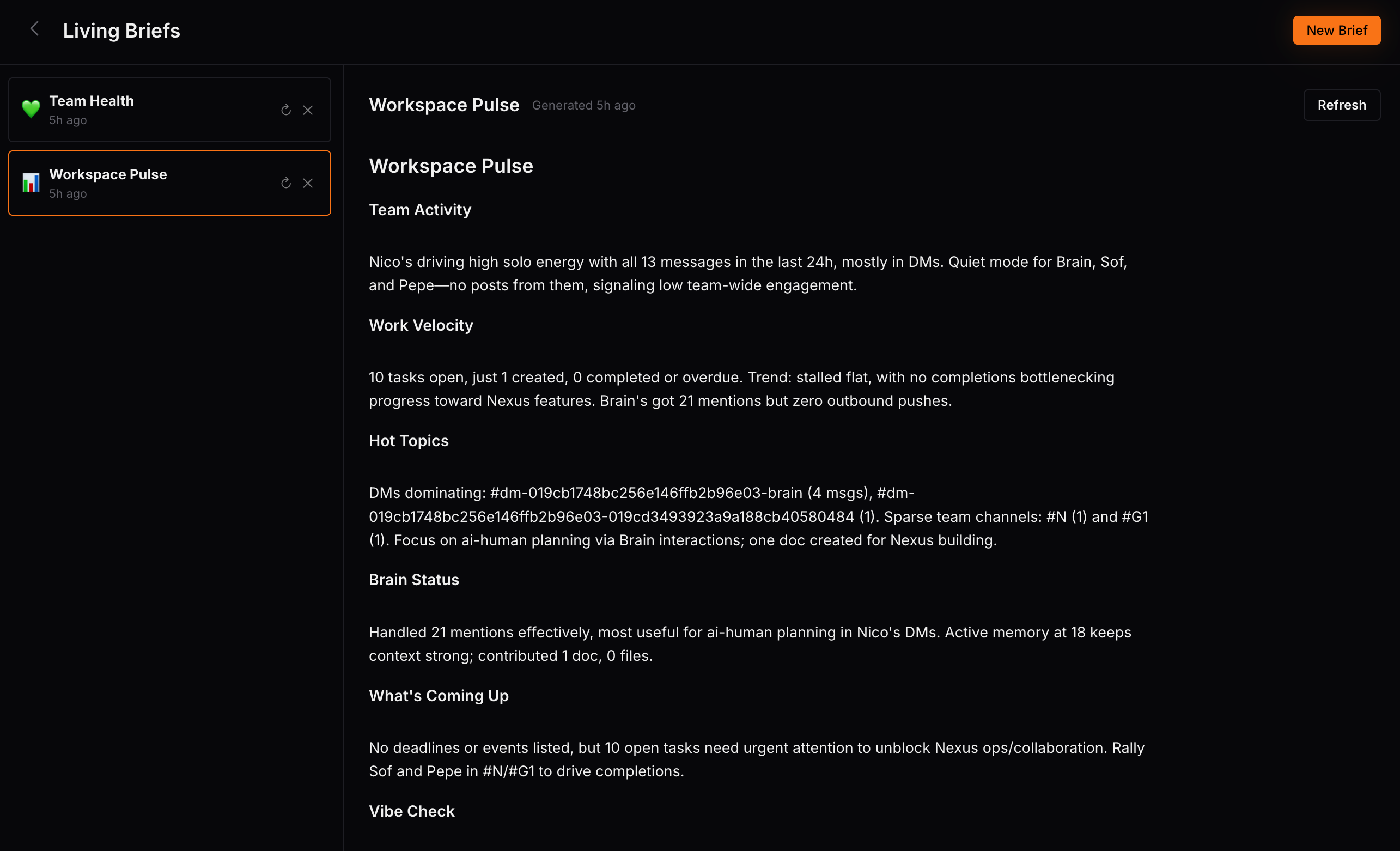Create a New Brief
1400x851 pixels.
click(1336, 30)
